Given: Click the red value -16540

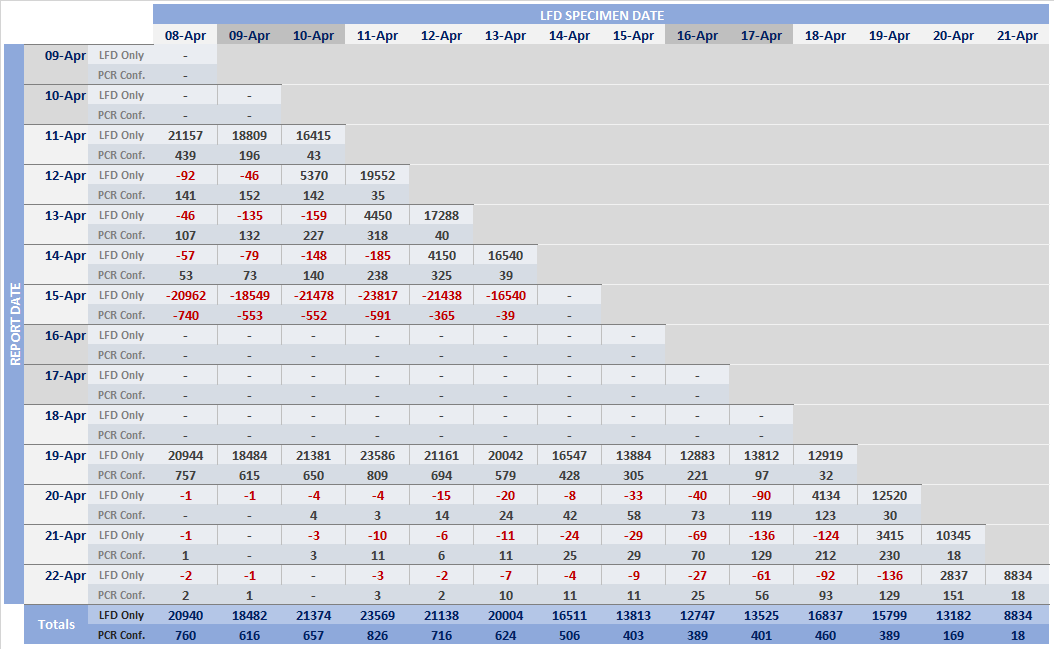Looking at the screenshot, I should coord(505,295).
